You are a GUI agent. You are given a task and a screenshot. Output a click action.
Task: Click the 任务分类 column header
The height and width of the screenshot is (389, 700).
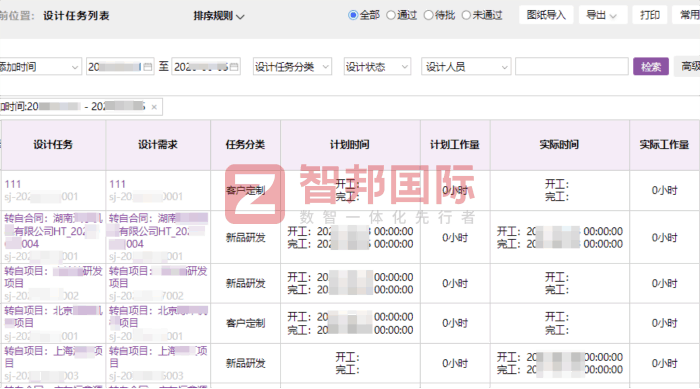tap(246, 145)
